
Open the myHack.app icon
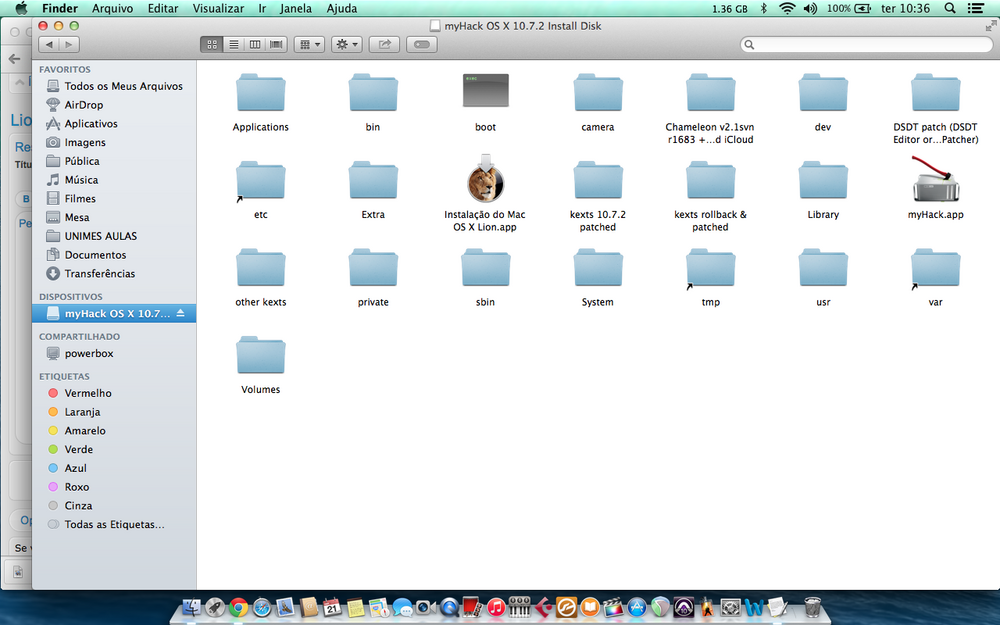pos(935,183)
